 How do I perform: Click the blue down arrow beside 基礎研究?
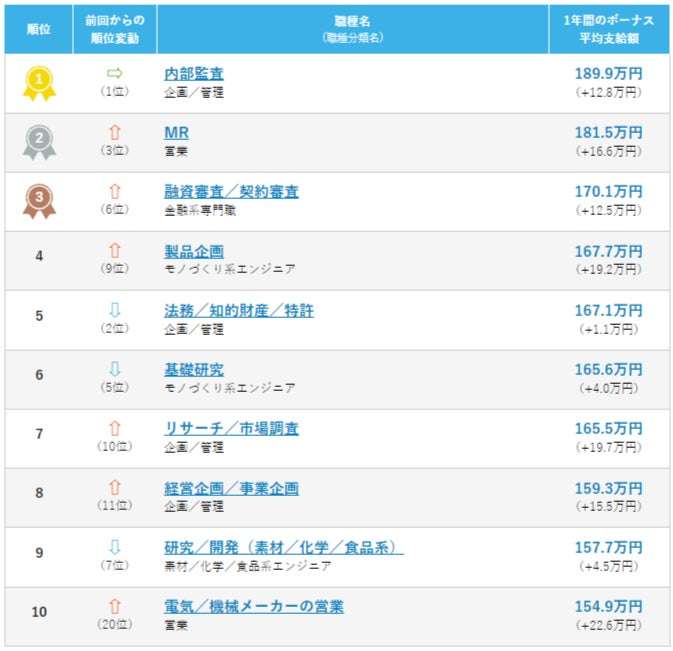point(115,369)
